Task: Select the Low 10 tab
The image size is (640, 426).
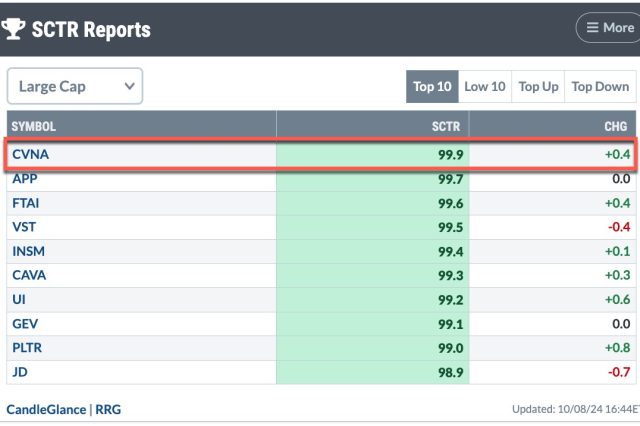Action: tap(485, 86)
